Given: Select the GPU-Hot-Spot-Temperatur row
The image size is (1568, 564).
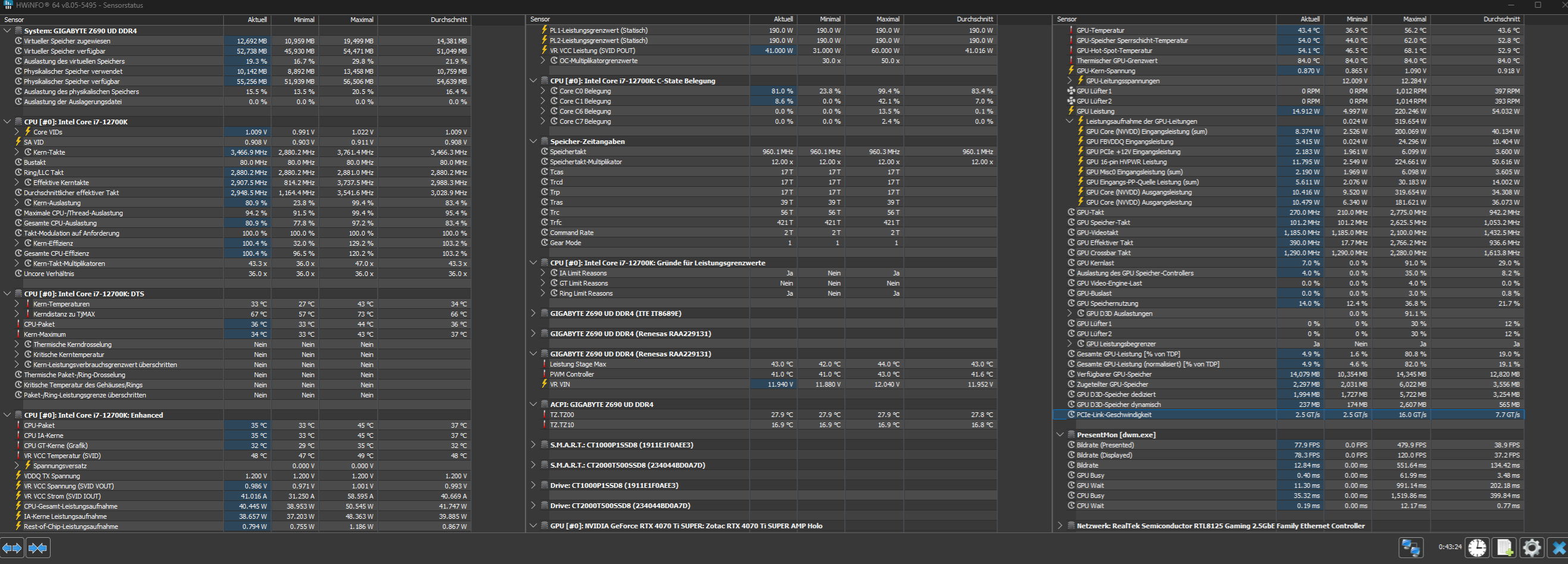Looking at the screenshot, I should [1288, 51].
